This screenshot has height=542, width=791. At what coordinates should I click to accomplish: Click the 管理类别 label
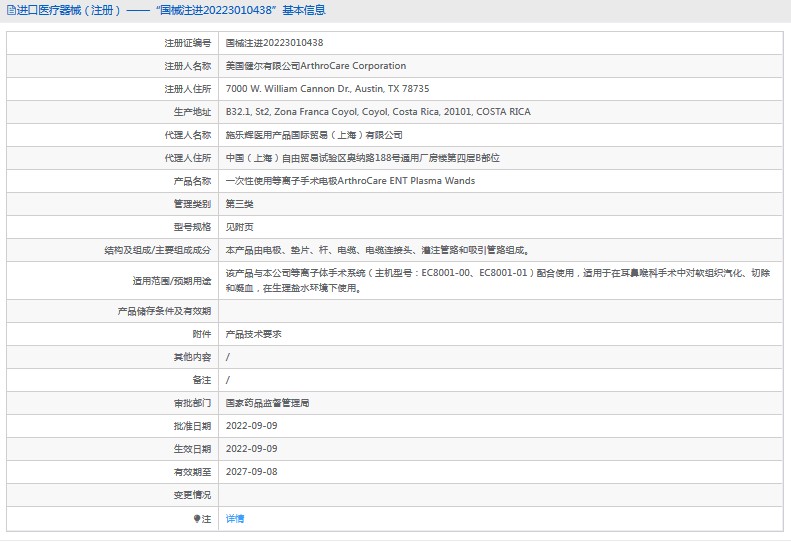coord(192,204)
